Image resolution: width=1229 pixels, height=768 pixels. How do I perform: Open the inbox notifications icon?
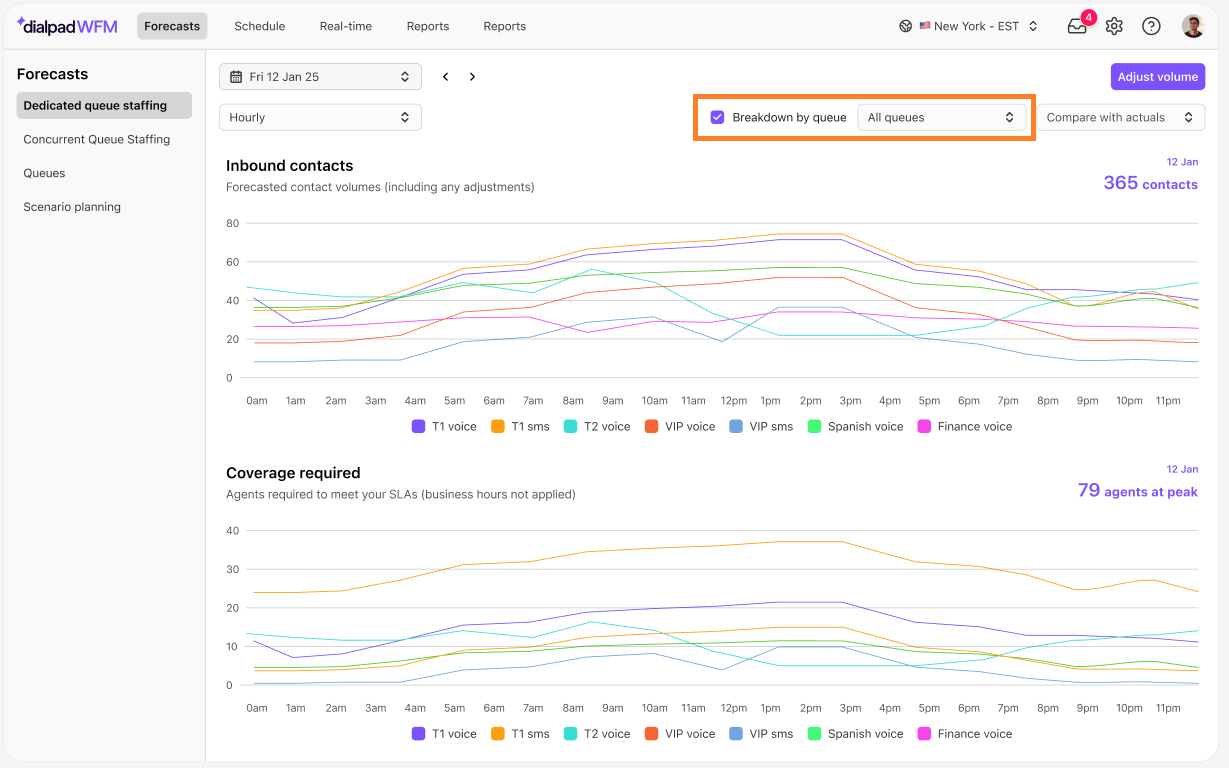1077,27
